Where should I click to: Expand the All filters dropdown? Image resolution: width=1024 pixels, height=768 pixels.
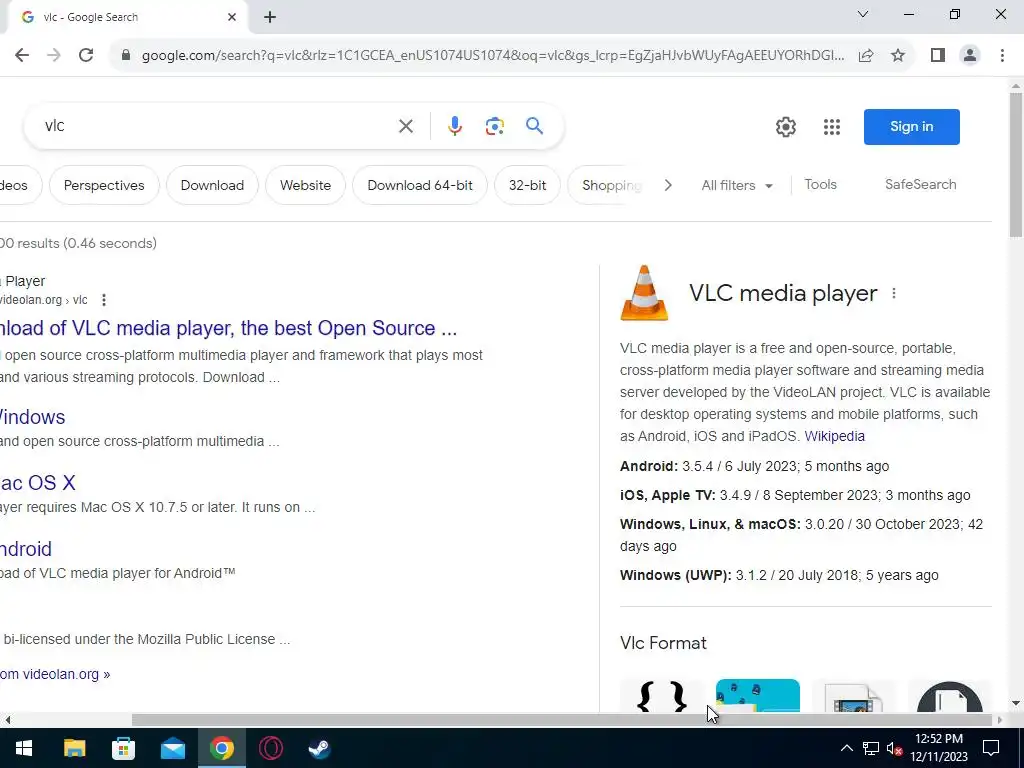(x=737, y=185)
